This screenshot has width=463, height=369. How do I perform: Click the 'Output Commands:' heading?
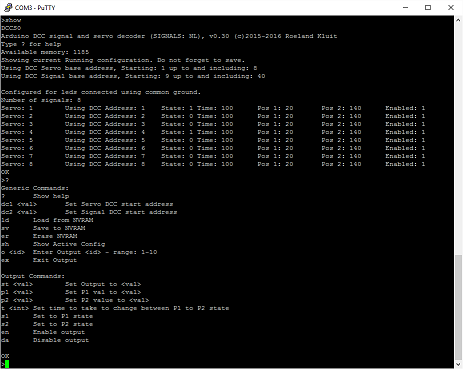click(x=33, y=276)
